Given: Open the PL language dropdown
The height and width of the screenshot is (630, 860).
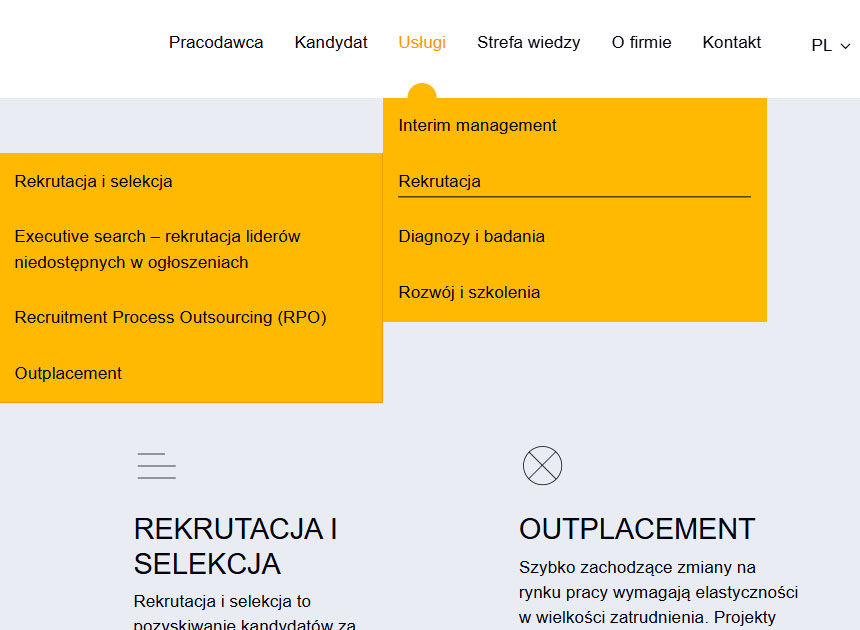Looking at the screenshot, I should [830, 45].
